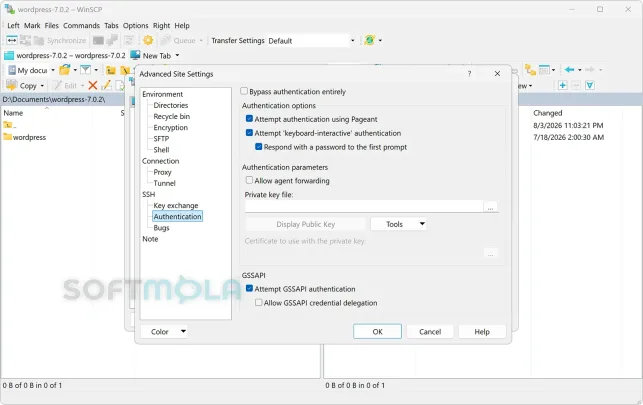Click the Synchronize icon in toolbar
Viewport: 643px width, 405px height.
(39, 40)
